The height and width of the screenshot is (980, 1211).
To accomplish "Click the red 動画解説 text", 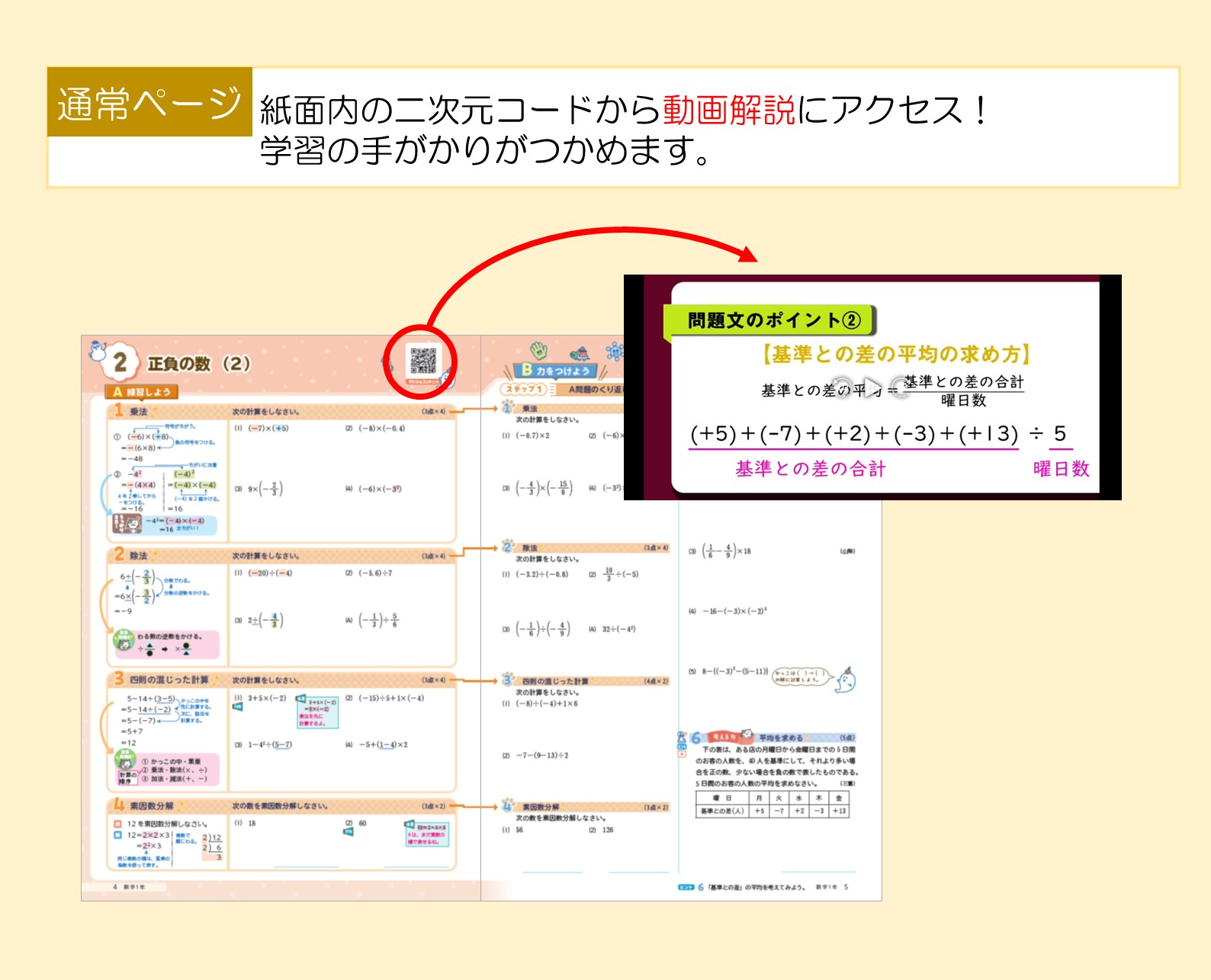I will [728, 110].
